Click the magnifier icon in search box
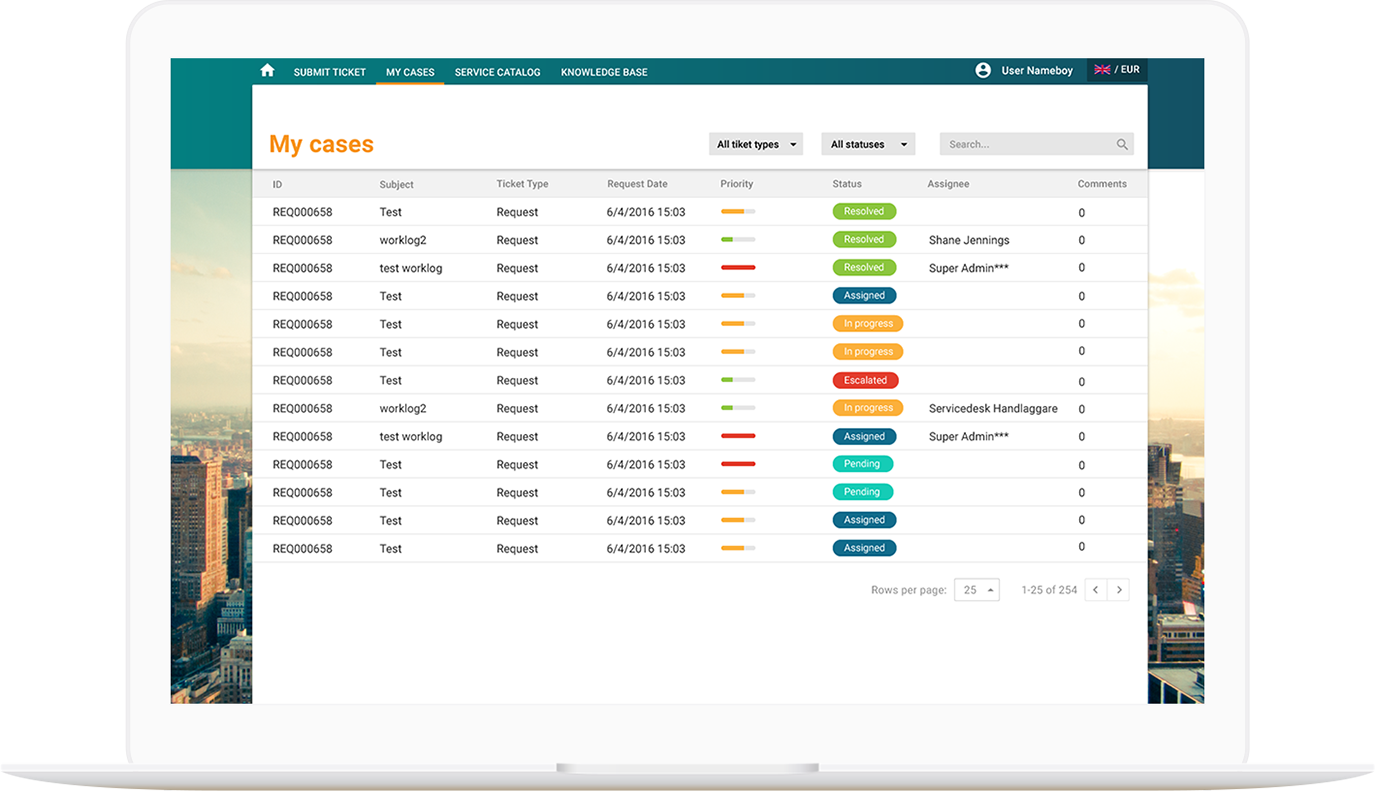Image resolution: width=1376 pixels, height=791 pixels. click(x=1122, y=145)
